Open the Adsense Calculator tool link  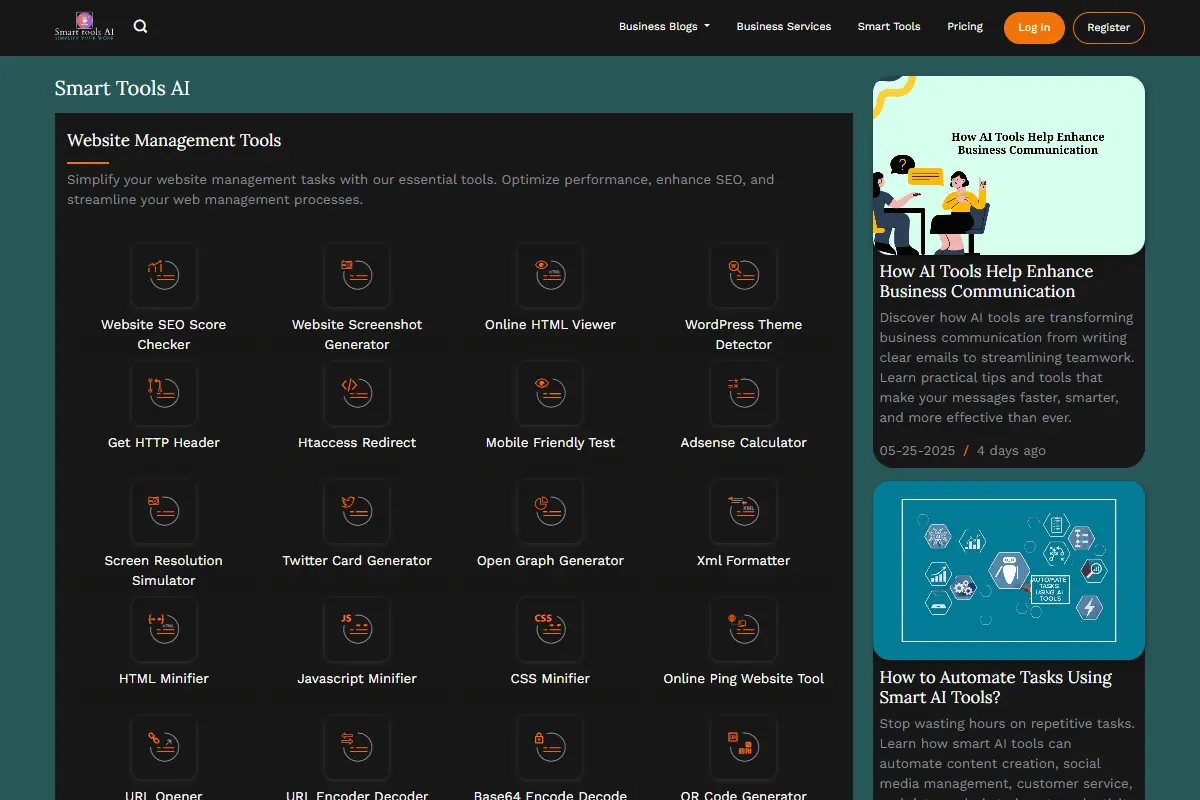(743, 443)
